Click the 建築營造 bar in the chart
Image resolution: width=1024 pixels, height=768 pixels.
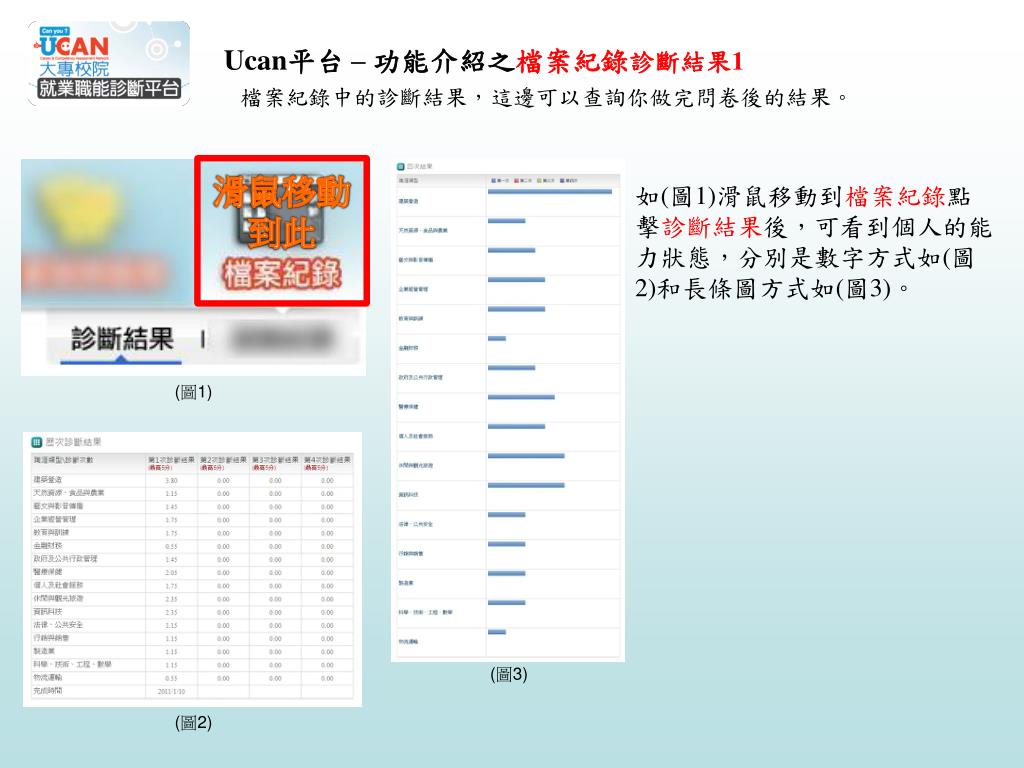tap(550, 191)
